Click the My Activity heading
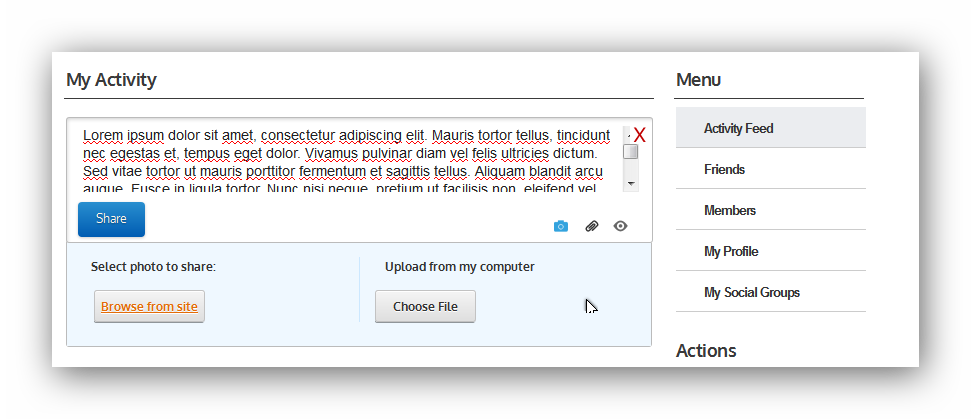The image size is (971, 419). (x=111, y=80)
